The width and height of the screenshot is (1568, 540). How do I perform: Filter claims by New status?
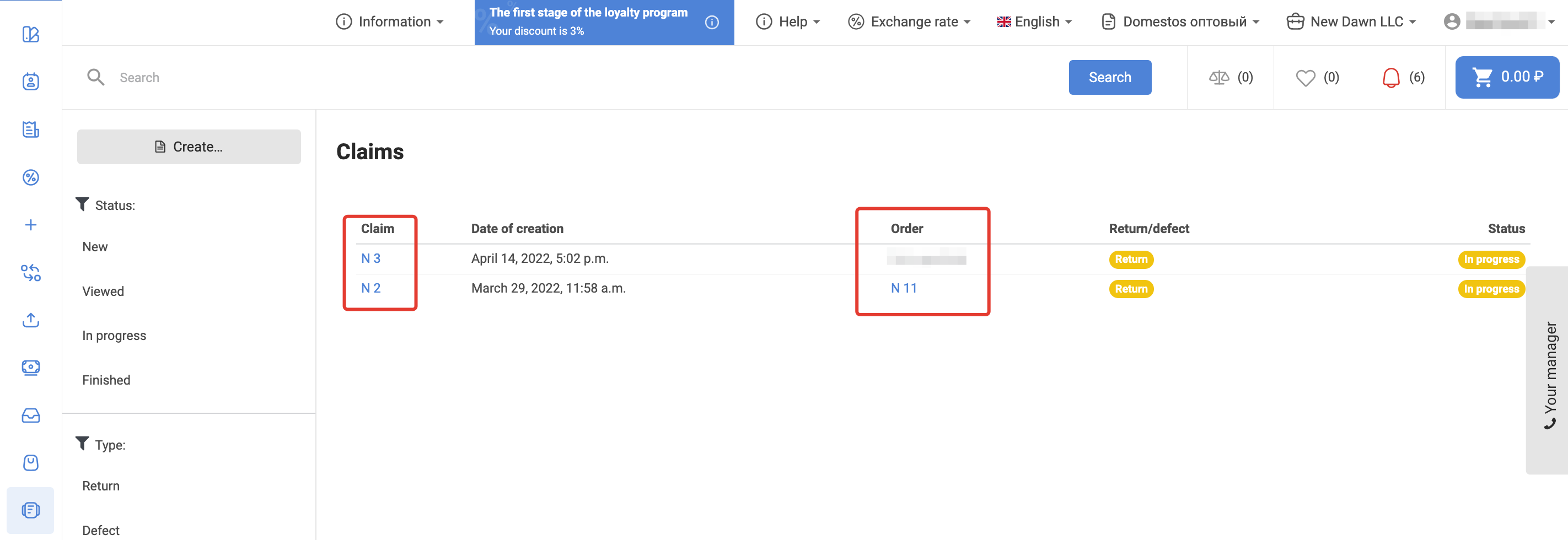[x=95, y=247]
